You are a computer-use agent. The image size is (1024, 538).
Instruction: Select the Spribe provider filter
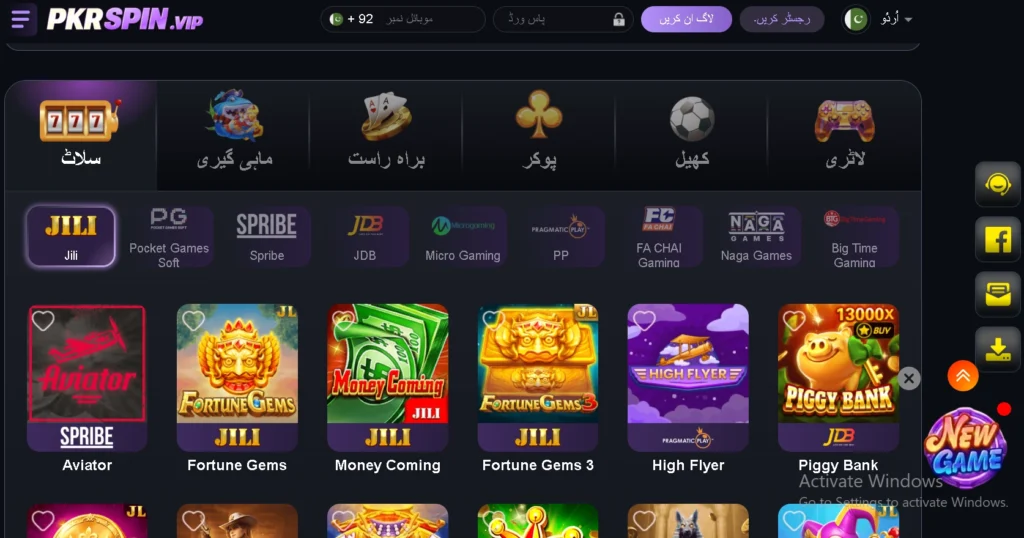pos(266,236)
